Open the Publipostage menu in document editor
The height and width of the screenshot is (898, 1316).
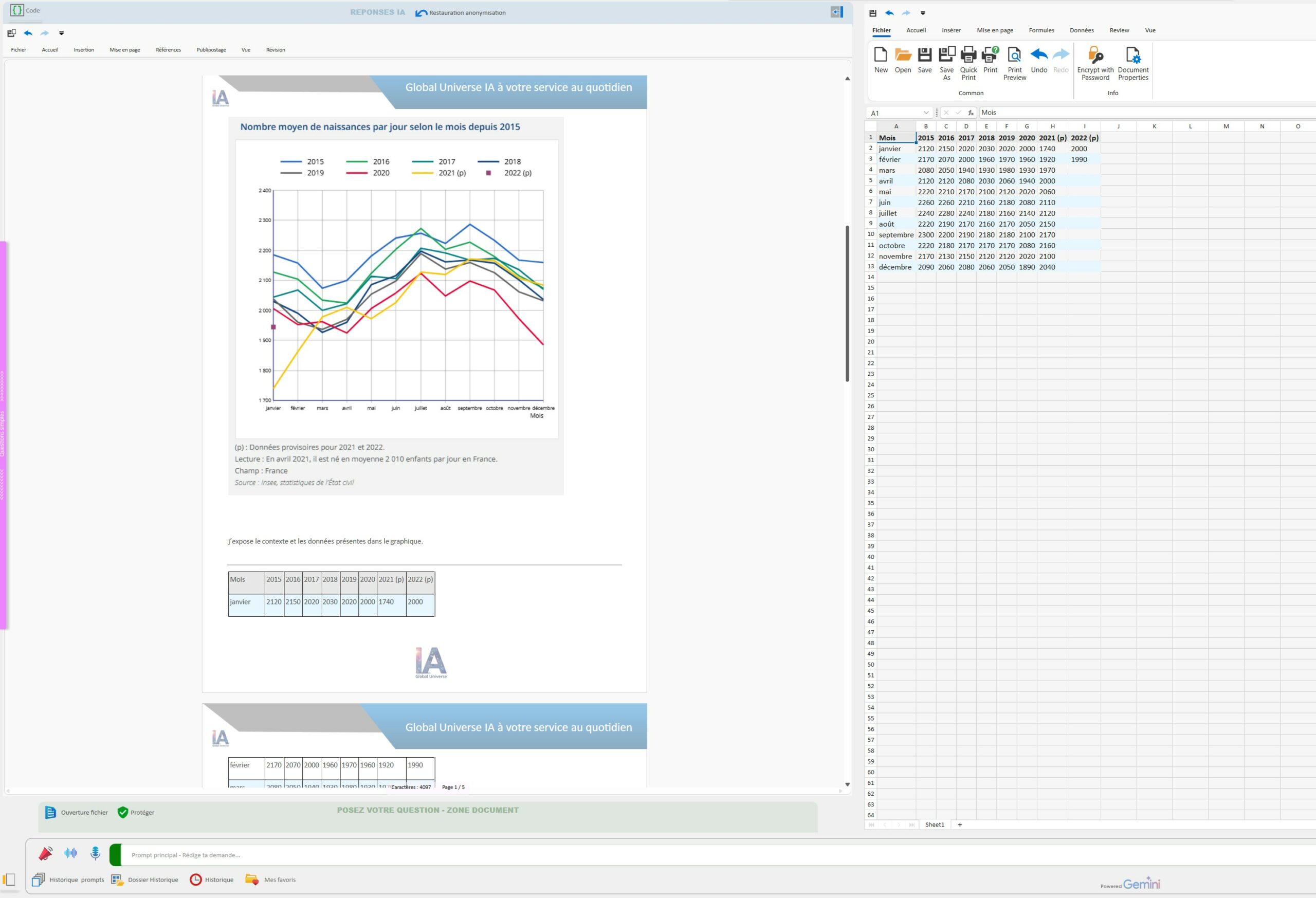[211, 50]
